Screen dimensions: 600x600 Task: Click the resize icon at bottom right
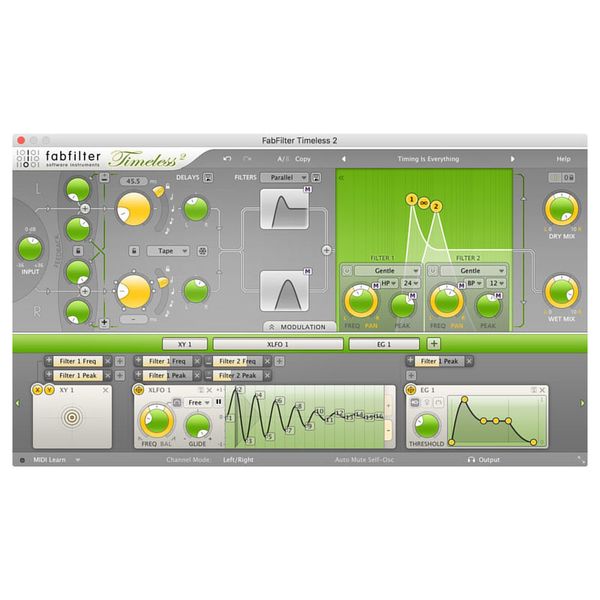581,460
